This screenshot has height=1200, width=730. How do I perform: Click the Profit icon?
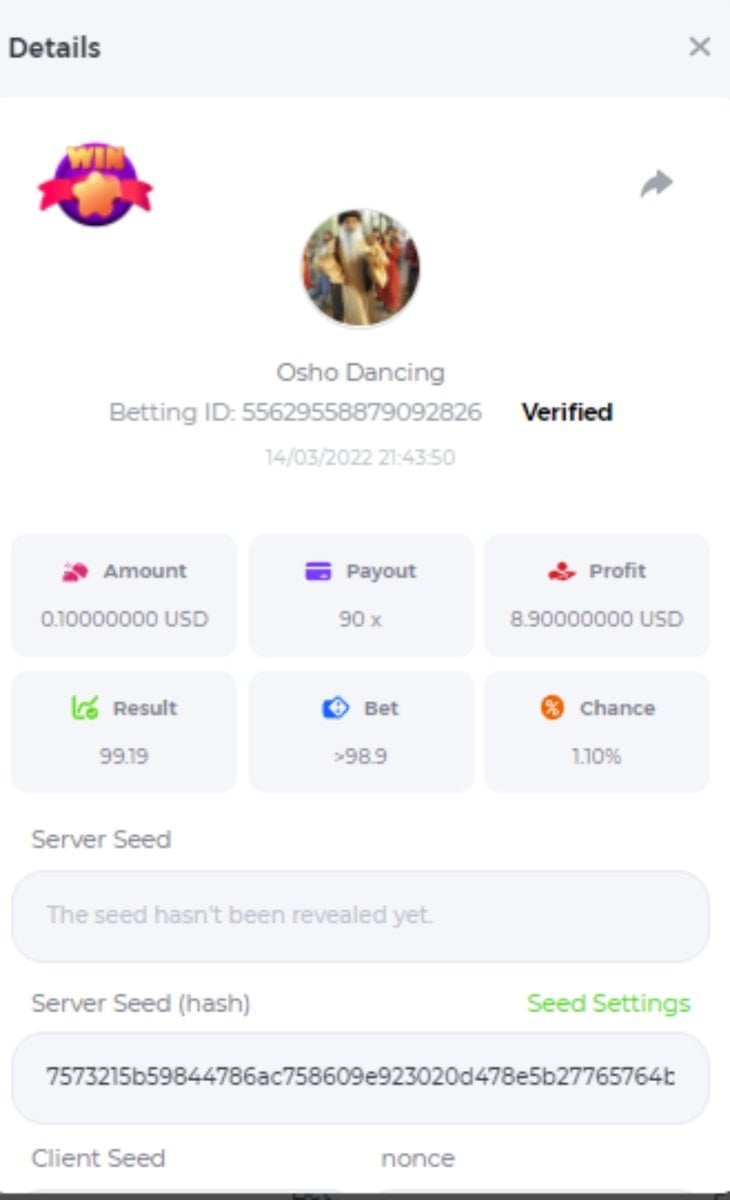pos(562,572)
